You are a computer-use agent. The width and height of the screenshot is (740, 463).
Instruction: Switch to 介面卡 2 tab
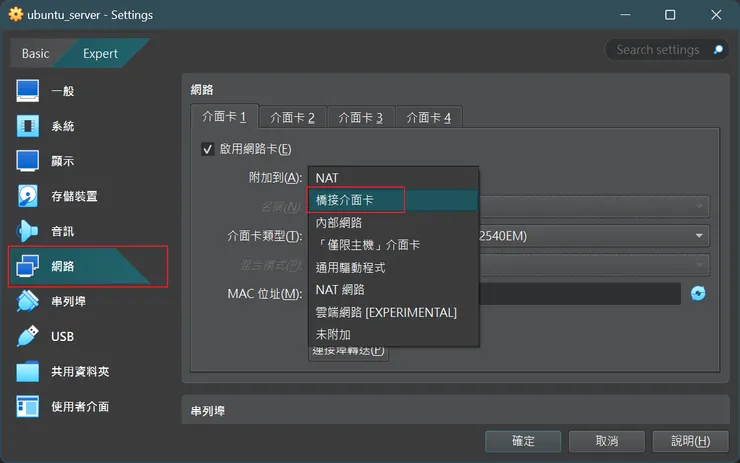(x=292, y=118)
